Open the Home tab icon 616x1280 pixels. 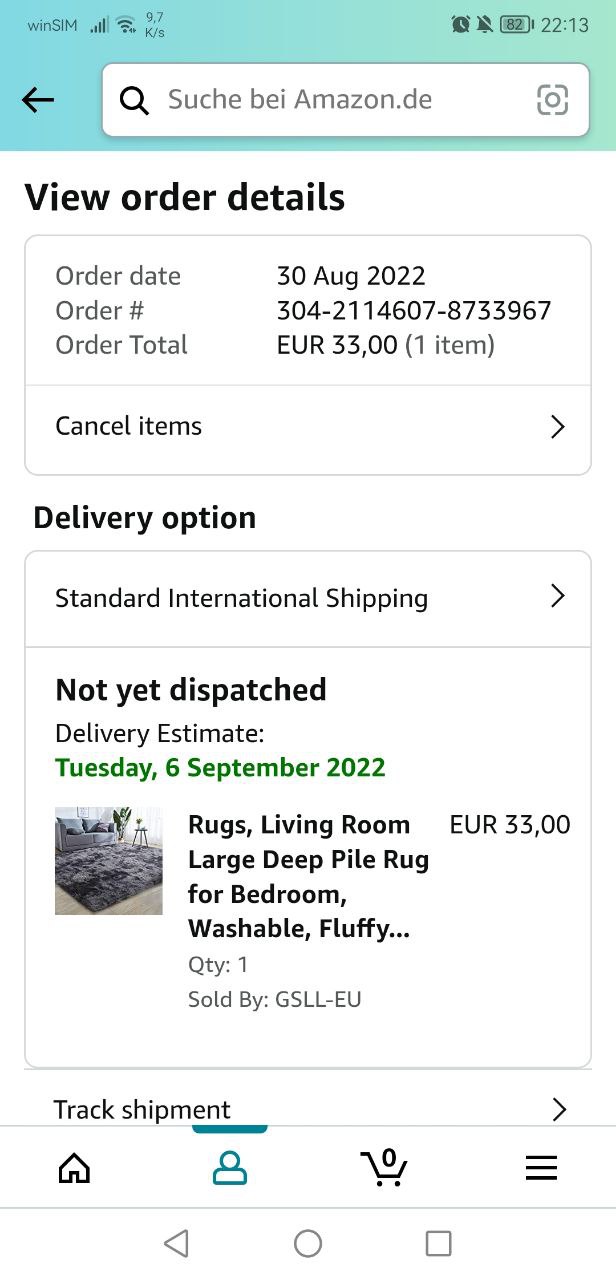click(x=75, y=1167)
